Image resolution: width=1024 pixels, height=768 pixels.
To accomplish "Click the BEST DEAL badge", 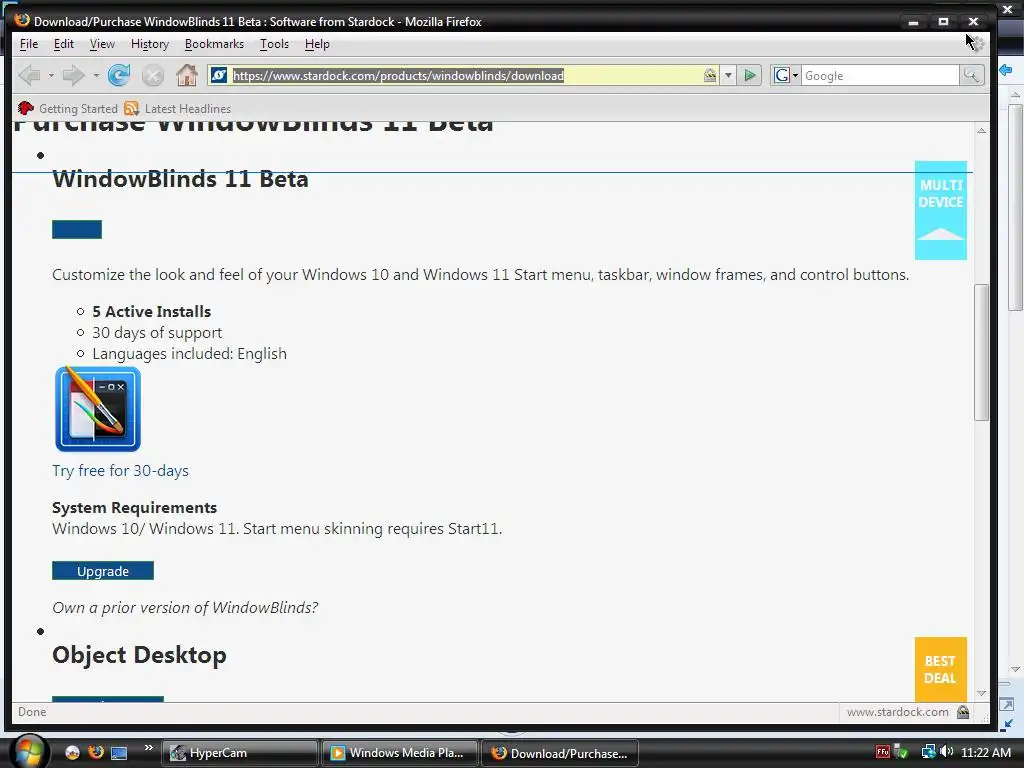I will tap(940, 669).
